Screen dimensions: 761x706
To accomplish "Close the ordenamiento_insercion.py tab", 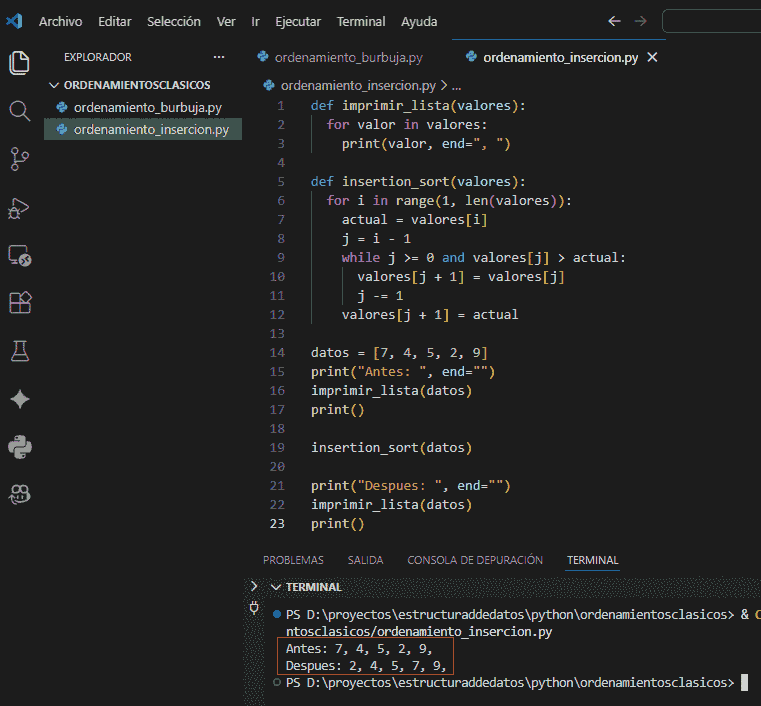I will tap(653, 58).
